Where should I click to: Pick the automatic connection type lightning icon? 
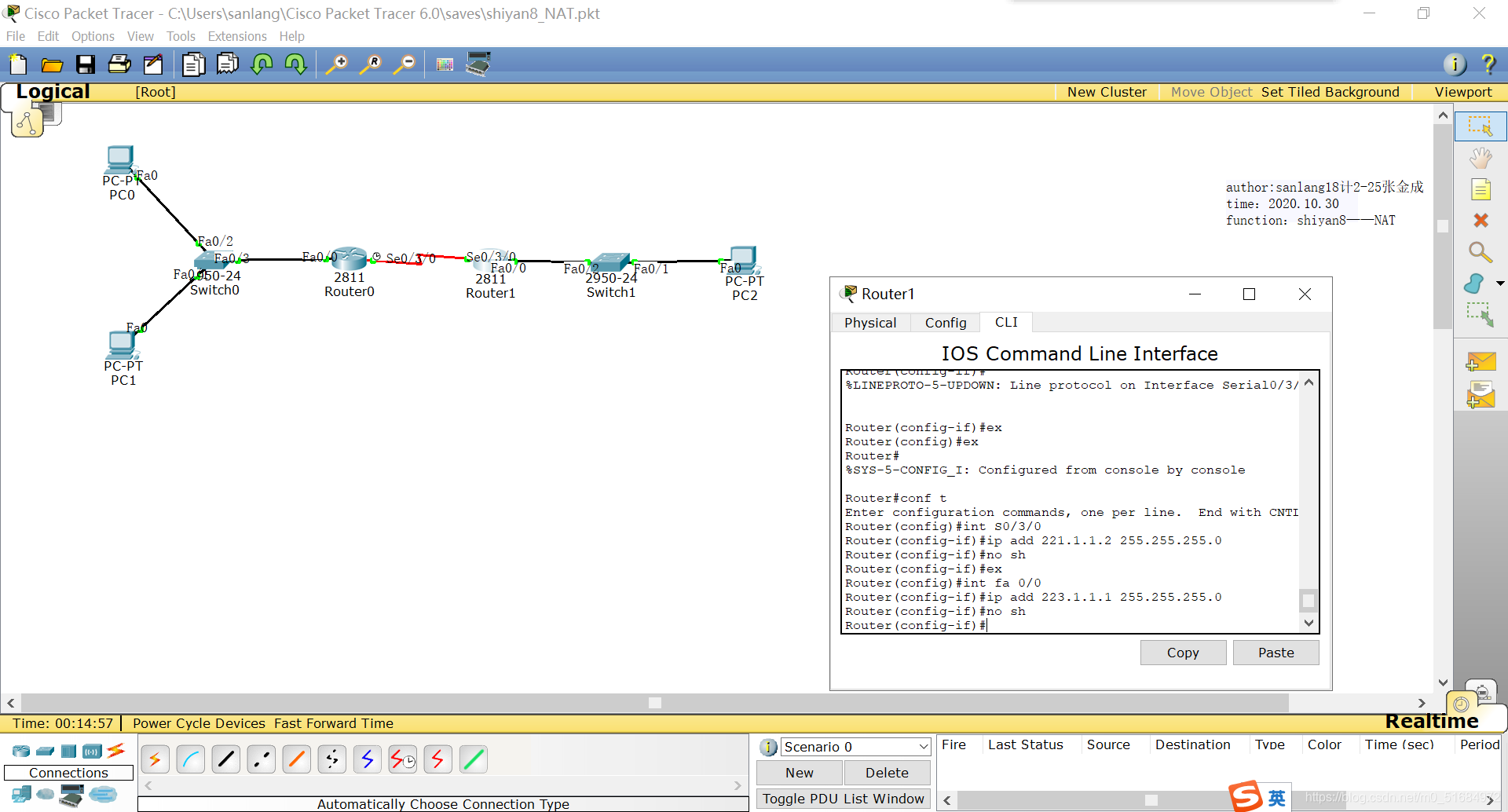point(156,759)
